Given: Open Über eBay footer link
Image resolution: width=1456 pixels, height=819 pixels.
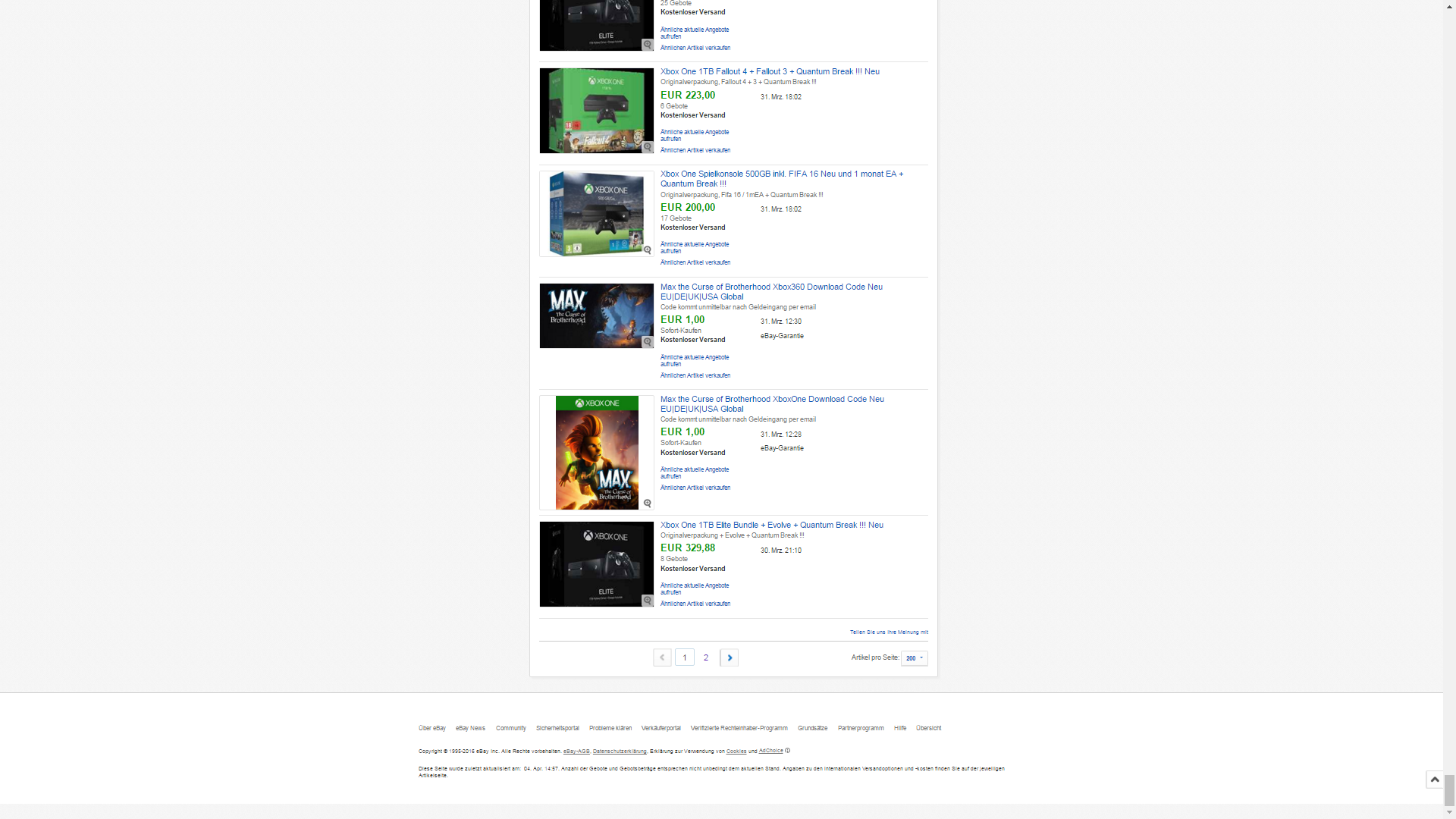Looking at the screenshot, I should tap(432, 728).
